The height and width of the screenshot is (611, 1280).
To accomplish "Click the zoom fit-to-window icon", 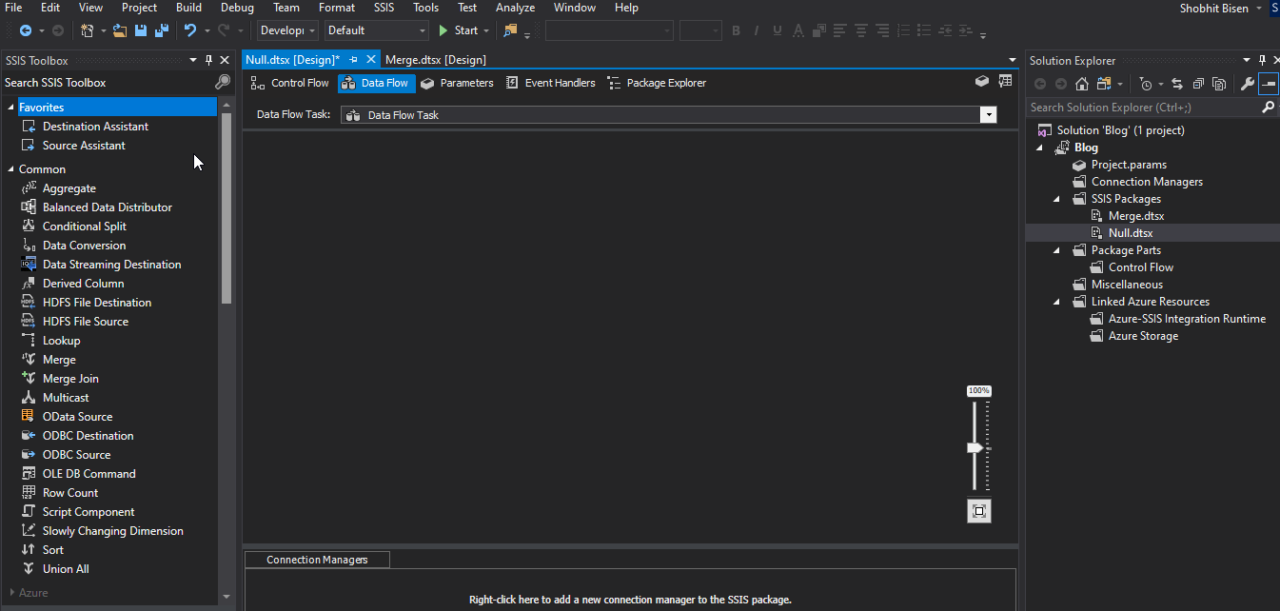I will 979,511.
